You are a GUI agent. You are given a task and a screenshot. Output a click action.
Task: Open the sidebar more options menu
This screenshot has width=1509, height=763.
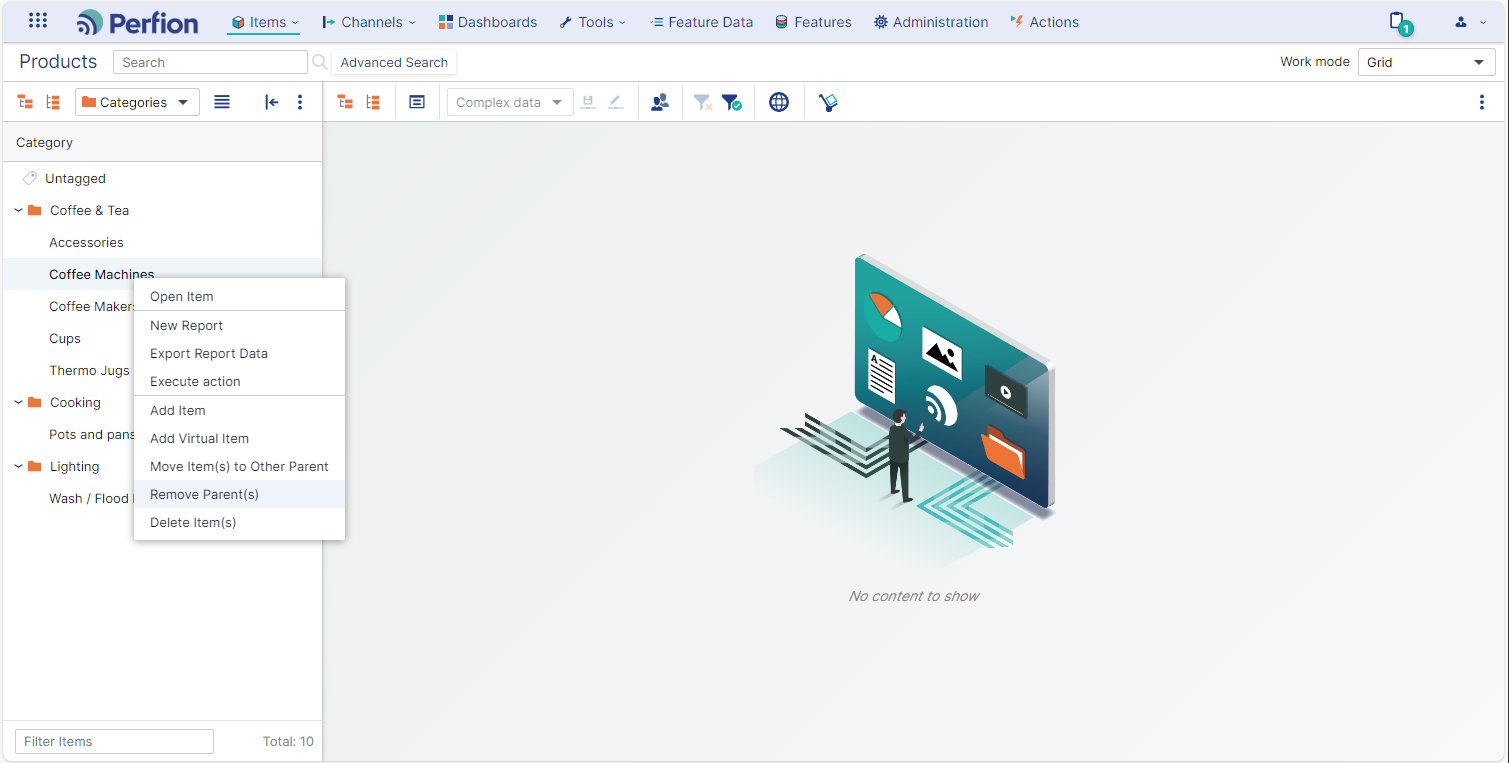pyautogui.click(x=300, y=102)
